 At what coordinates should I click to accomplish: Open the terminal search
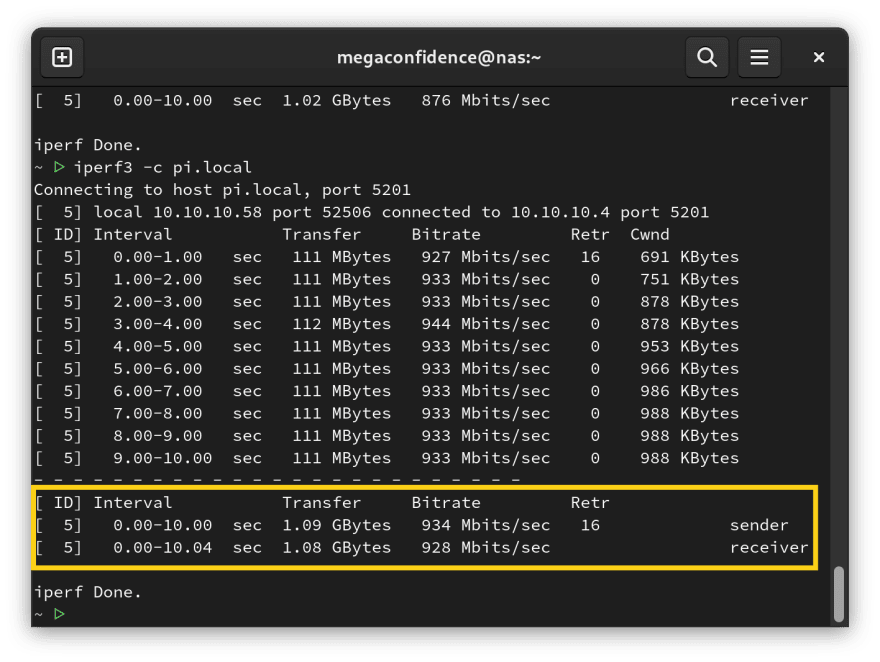(707, 57)
